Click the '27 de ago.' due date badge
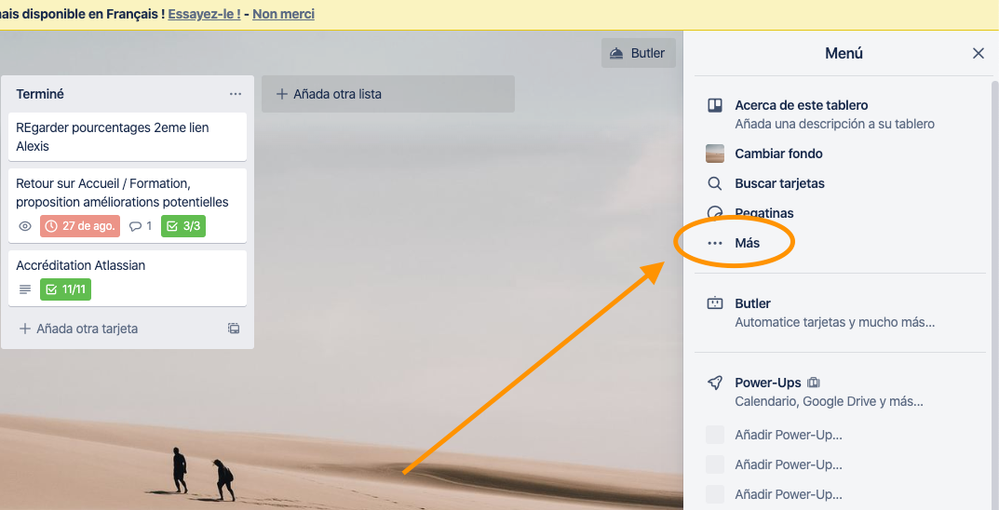The image size is (999, 510). click(x=80, y=226)
